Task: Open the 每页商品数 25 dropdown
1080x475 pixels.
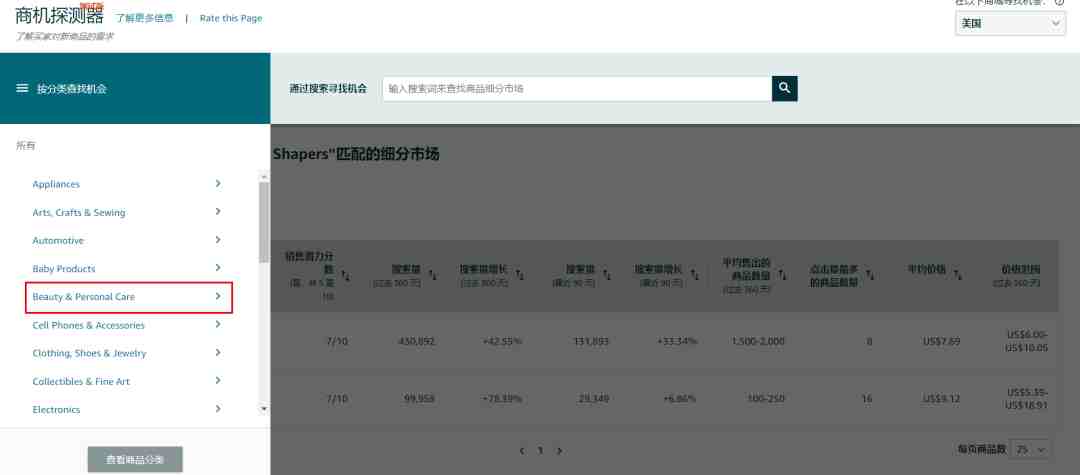Action: (x=1030, y=449)
